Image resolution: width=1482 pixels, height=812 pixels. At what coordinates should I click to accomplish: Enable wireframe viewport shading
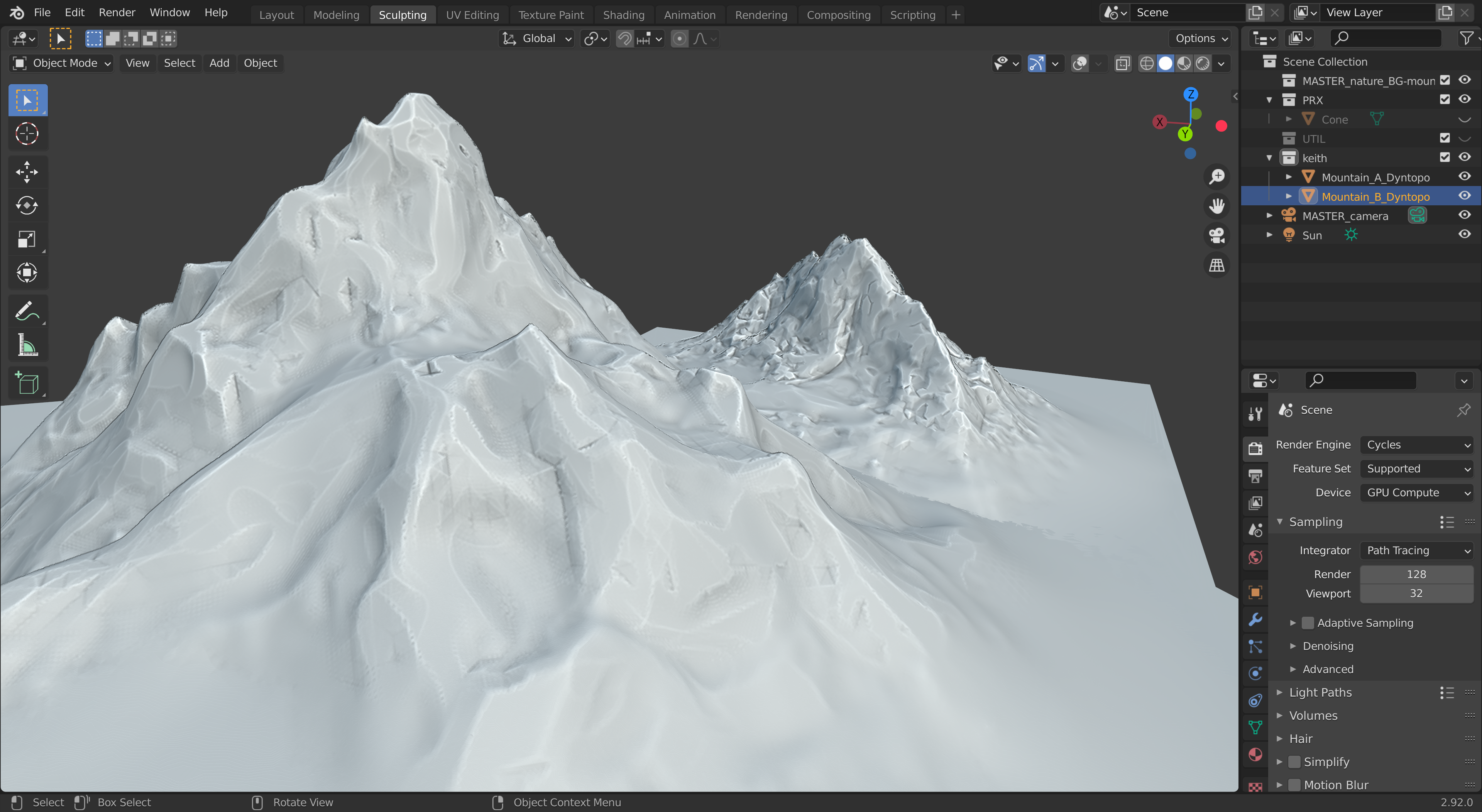(x=1146, y=63)
